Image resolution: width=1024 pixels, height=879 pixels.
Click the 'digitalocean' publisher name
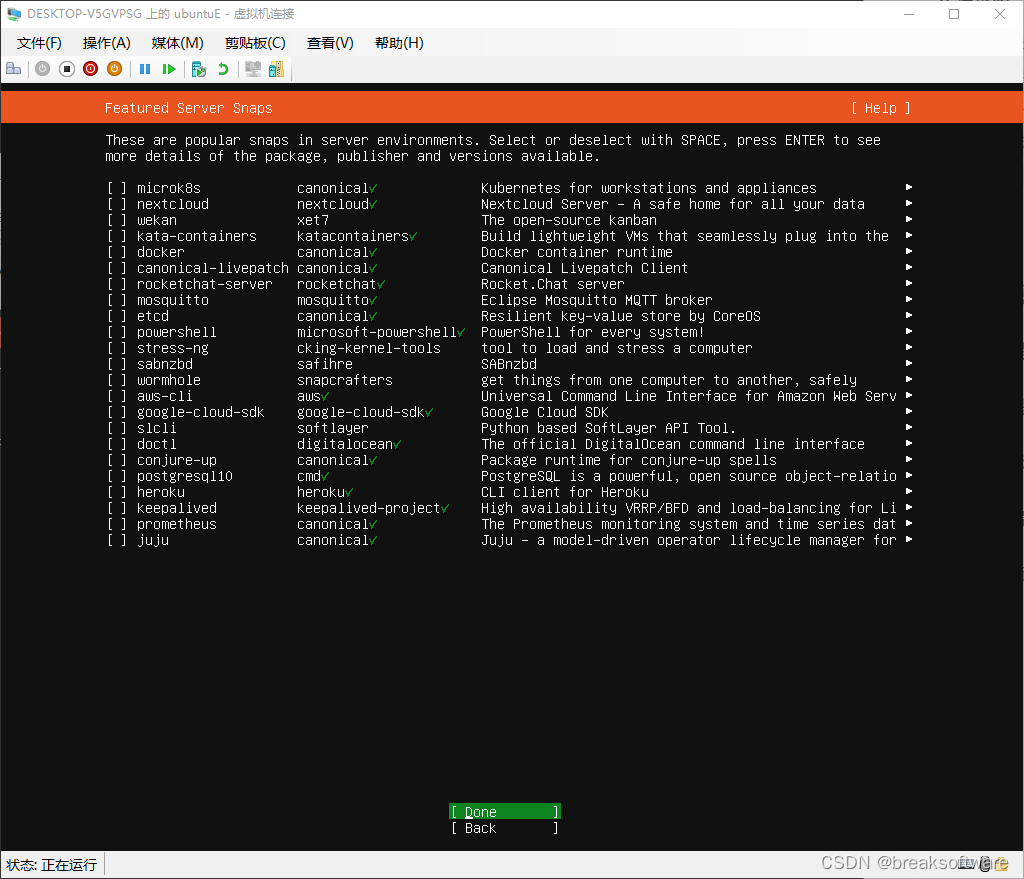pyautogui.click(x=345, y=444)
